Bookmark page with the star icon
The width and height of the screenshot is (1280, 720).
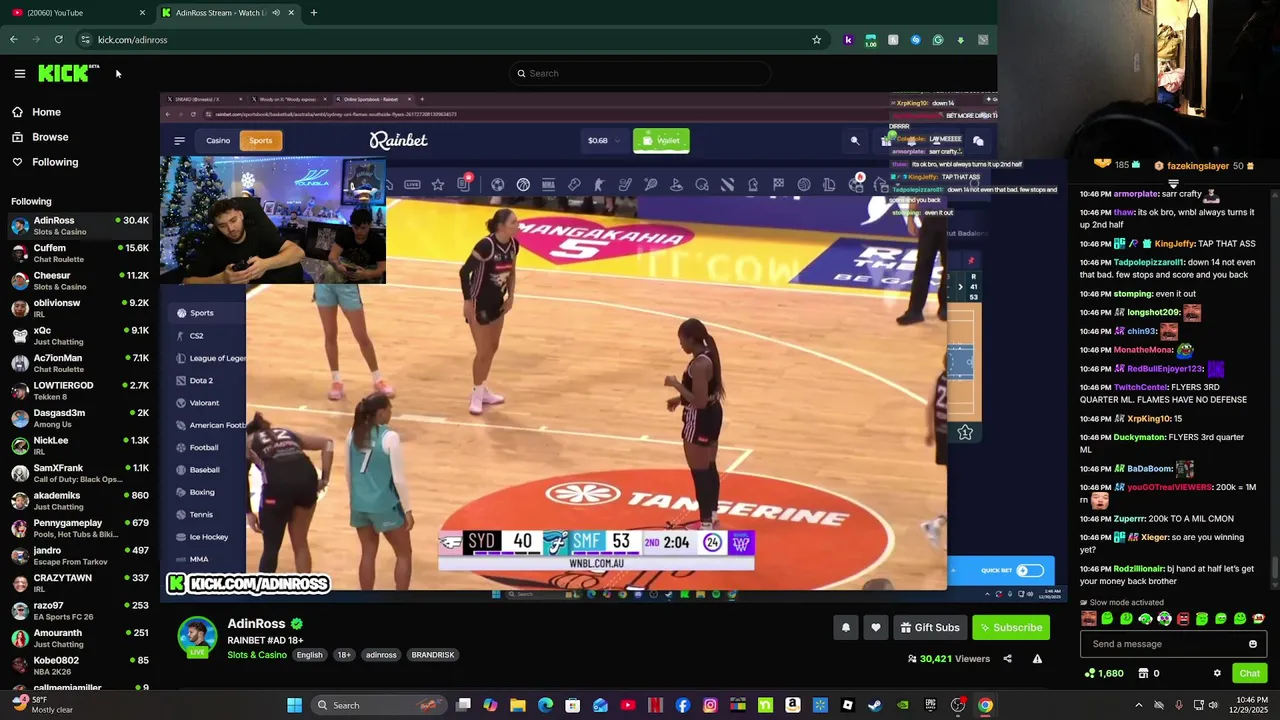click(x=816, y=40)
